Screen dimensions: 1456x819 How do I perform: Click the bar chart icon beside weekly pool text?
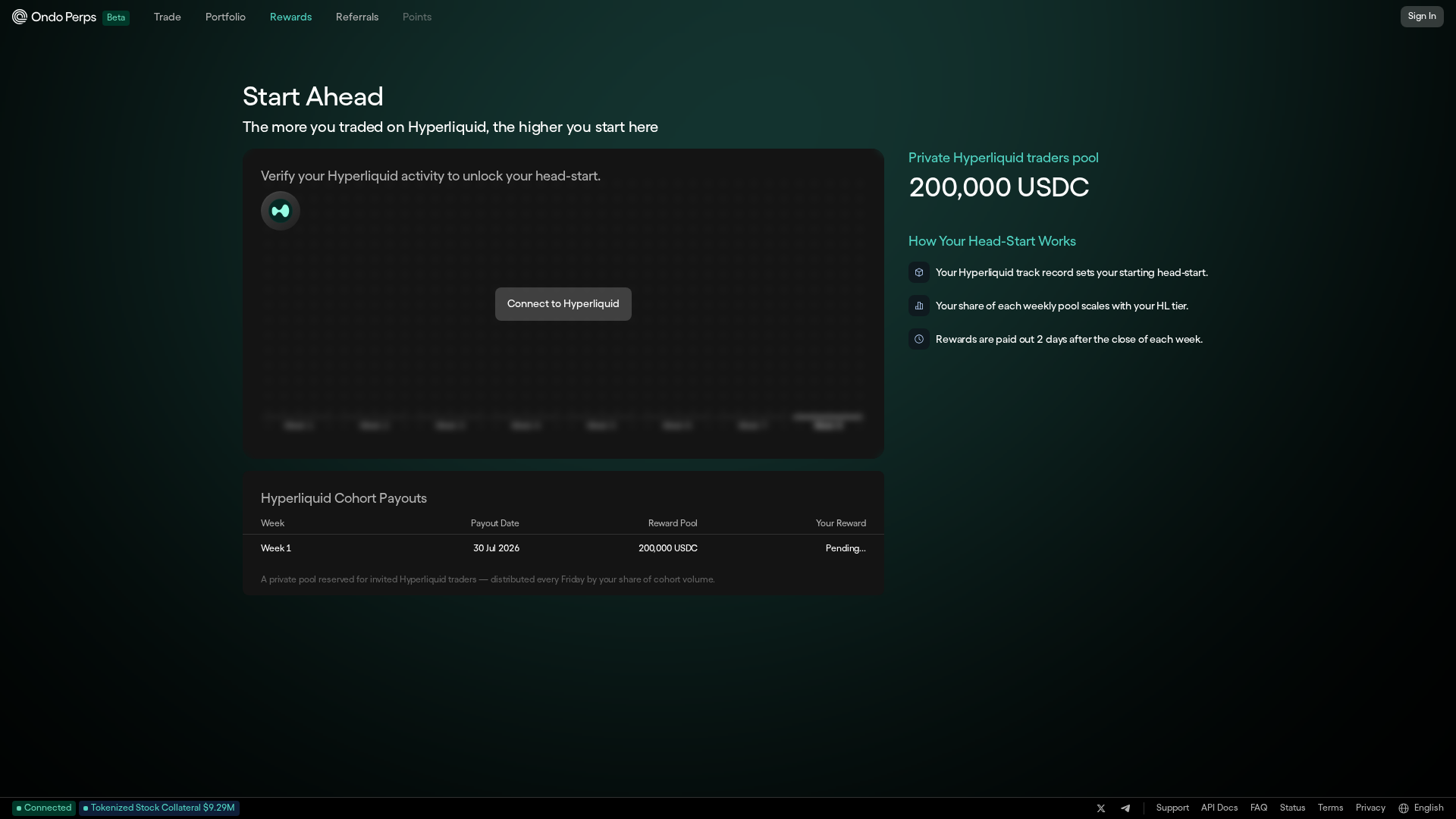point(919,306)
